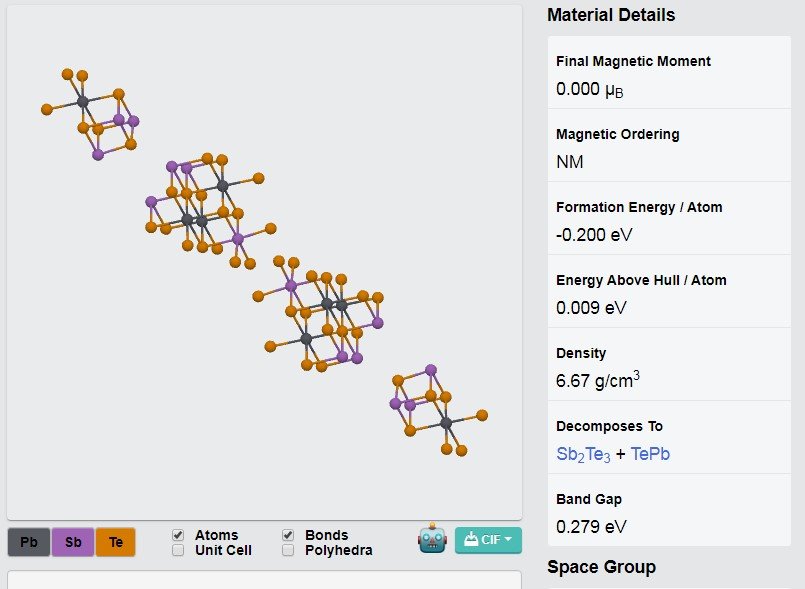Click the download icon on CIF button
805x589 pixels.
470,539
